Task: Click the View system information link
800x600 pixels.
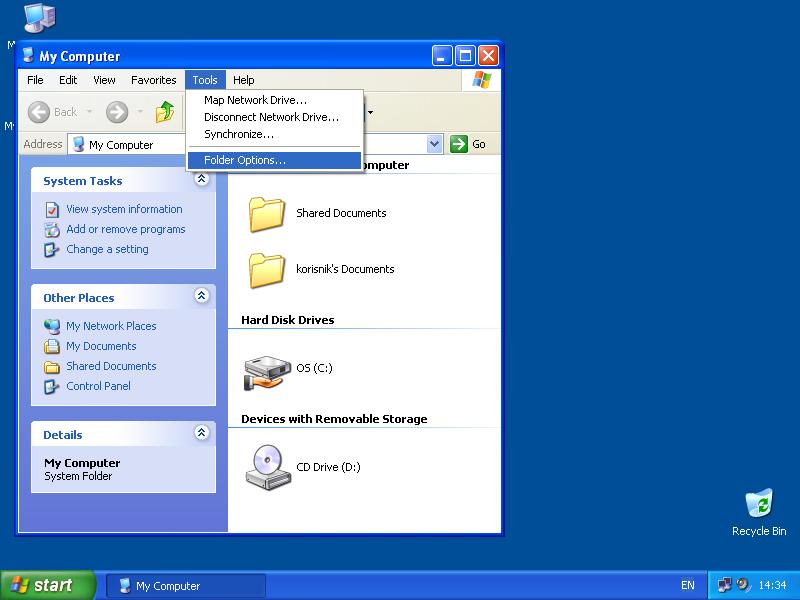Action: point(124,209)
